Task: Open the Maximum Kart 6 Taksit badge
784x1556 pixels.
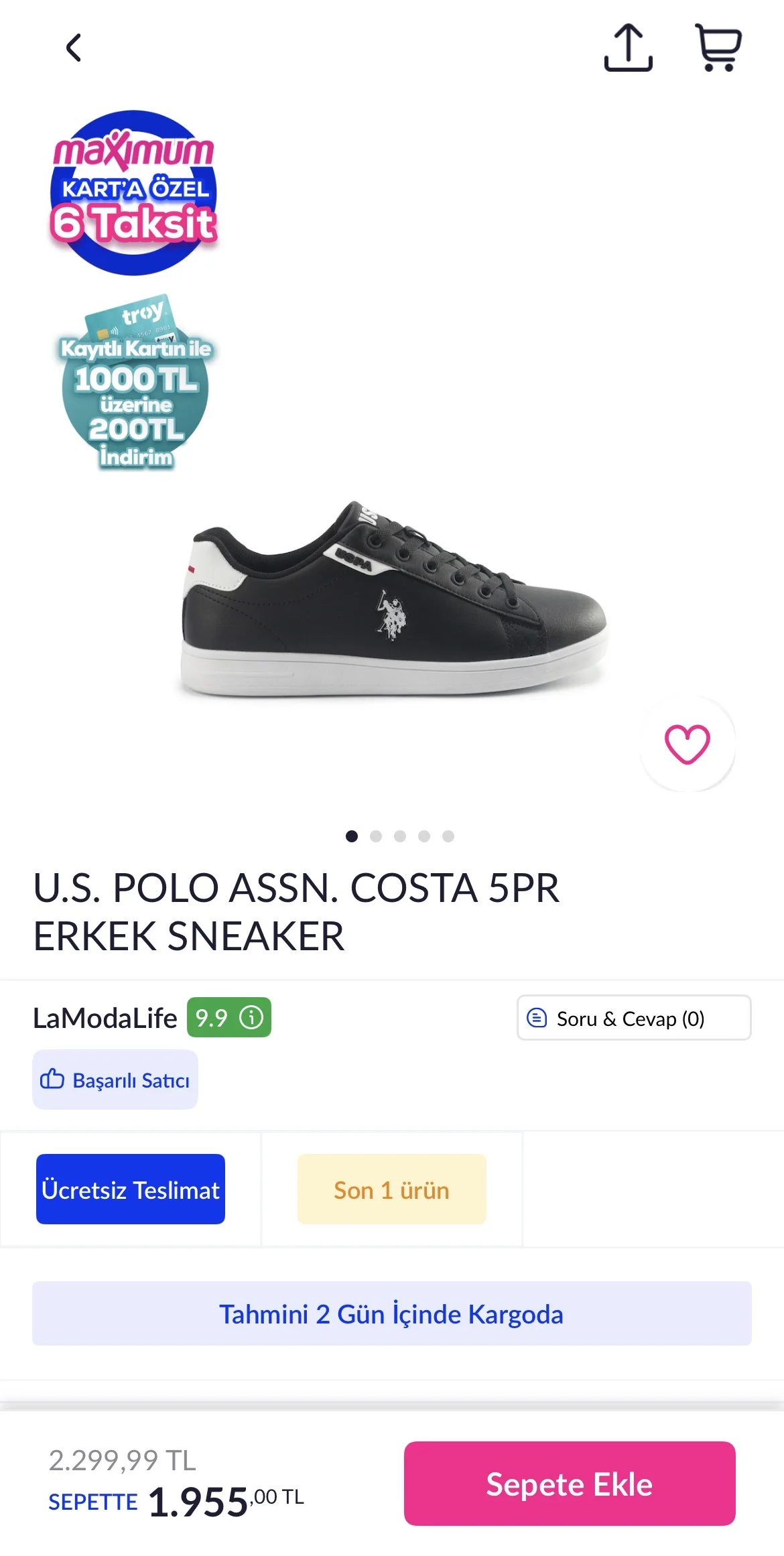Action: (134, 193)
